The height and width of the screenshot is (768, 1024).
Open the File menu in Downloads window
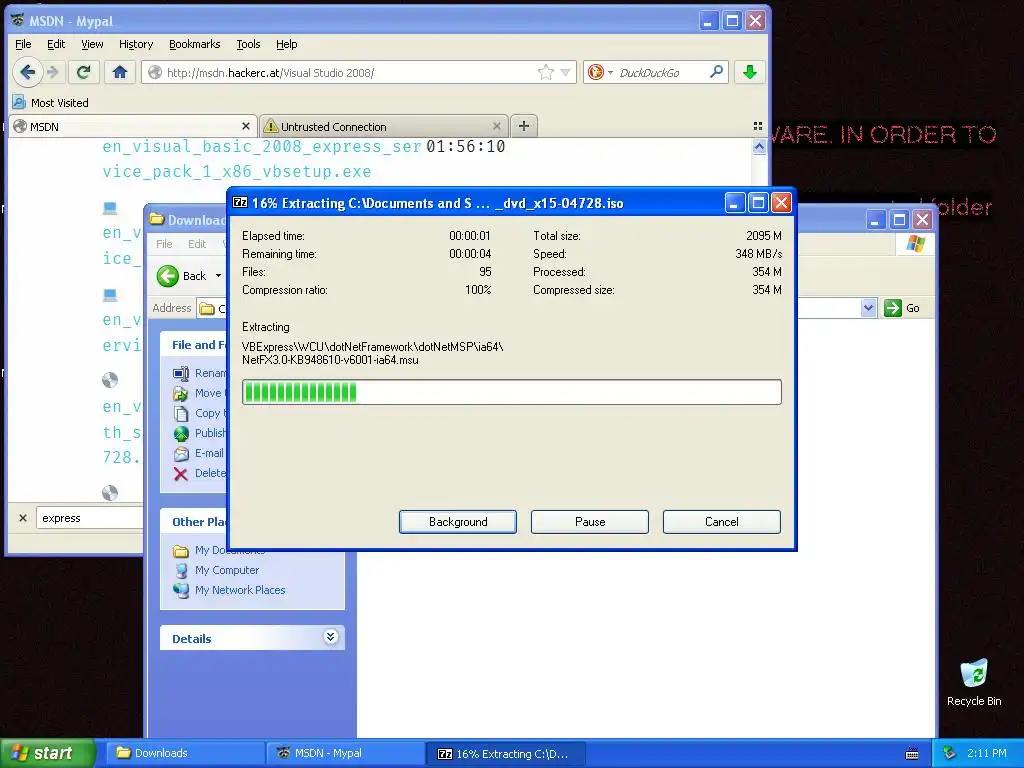tap(164, 244)
